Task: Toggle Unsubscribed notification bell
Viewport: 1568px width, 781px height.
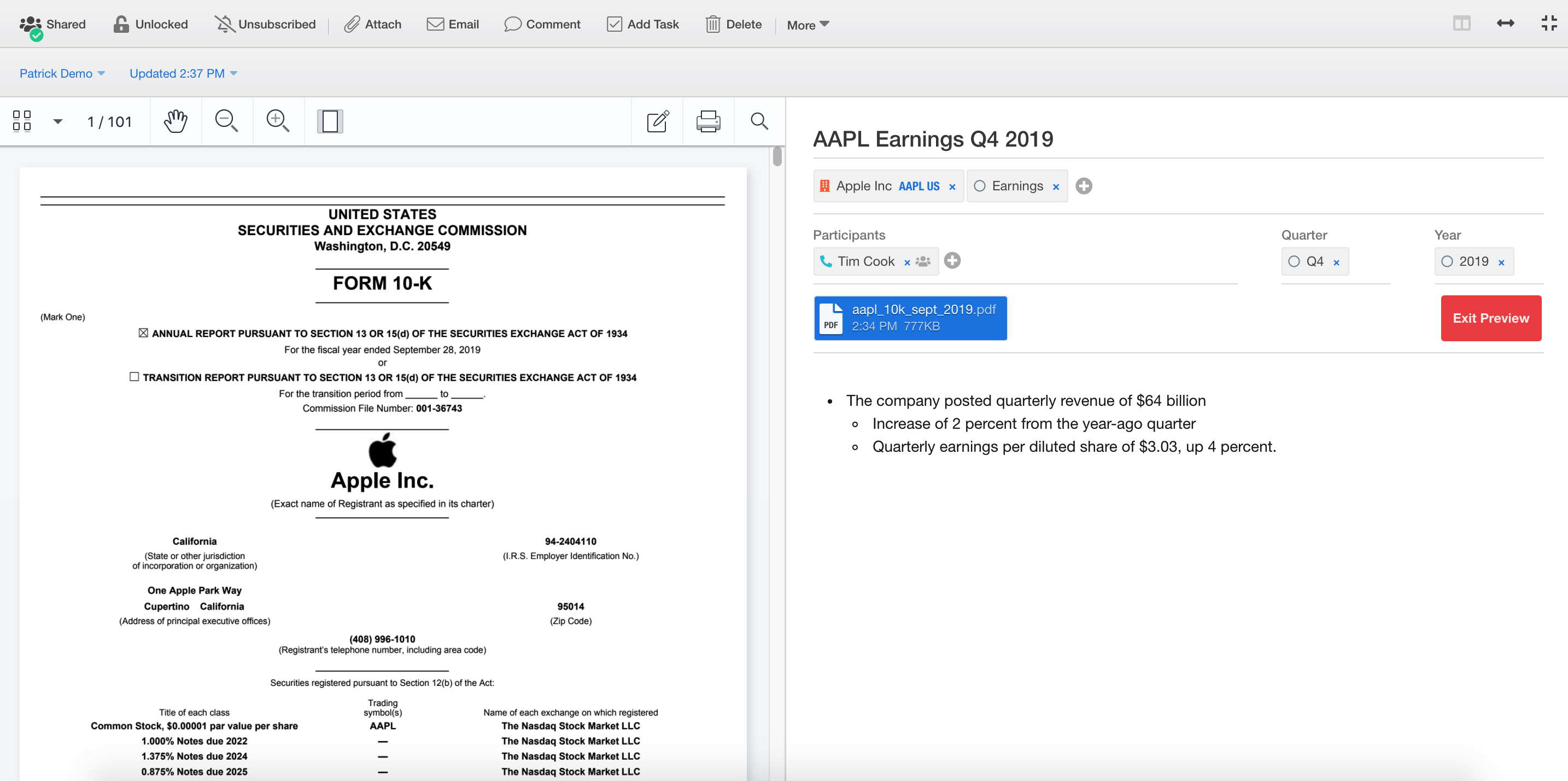Action: tap(265, 25)
